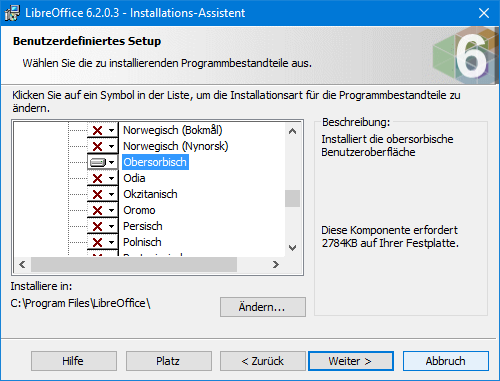Click the Weiter > button
The height and width of the screenshot is (381, 500).
[351, 361]
